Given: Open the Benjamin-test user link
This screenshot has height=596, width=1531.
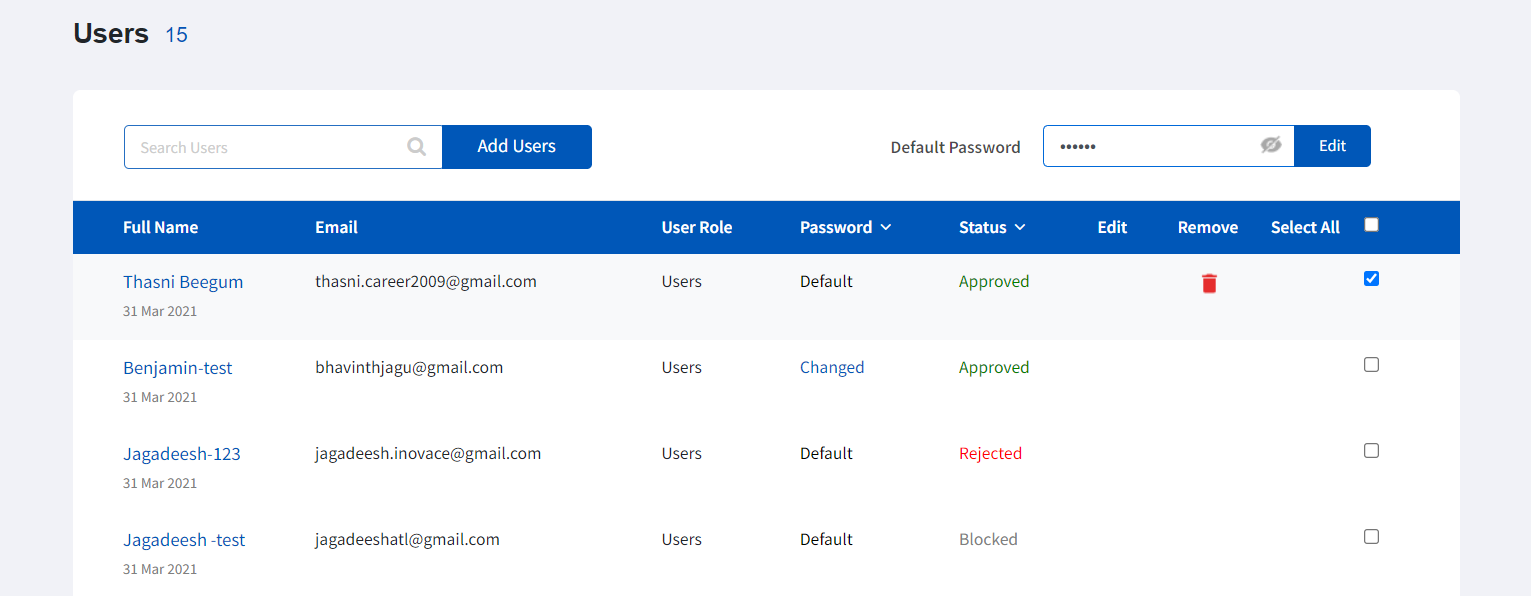Looking at the screenshot, I should pos(178,368).
